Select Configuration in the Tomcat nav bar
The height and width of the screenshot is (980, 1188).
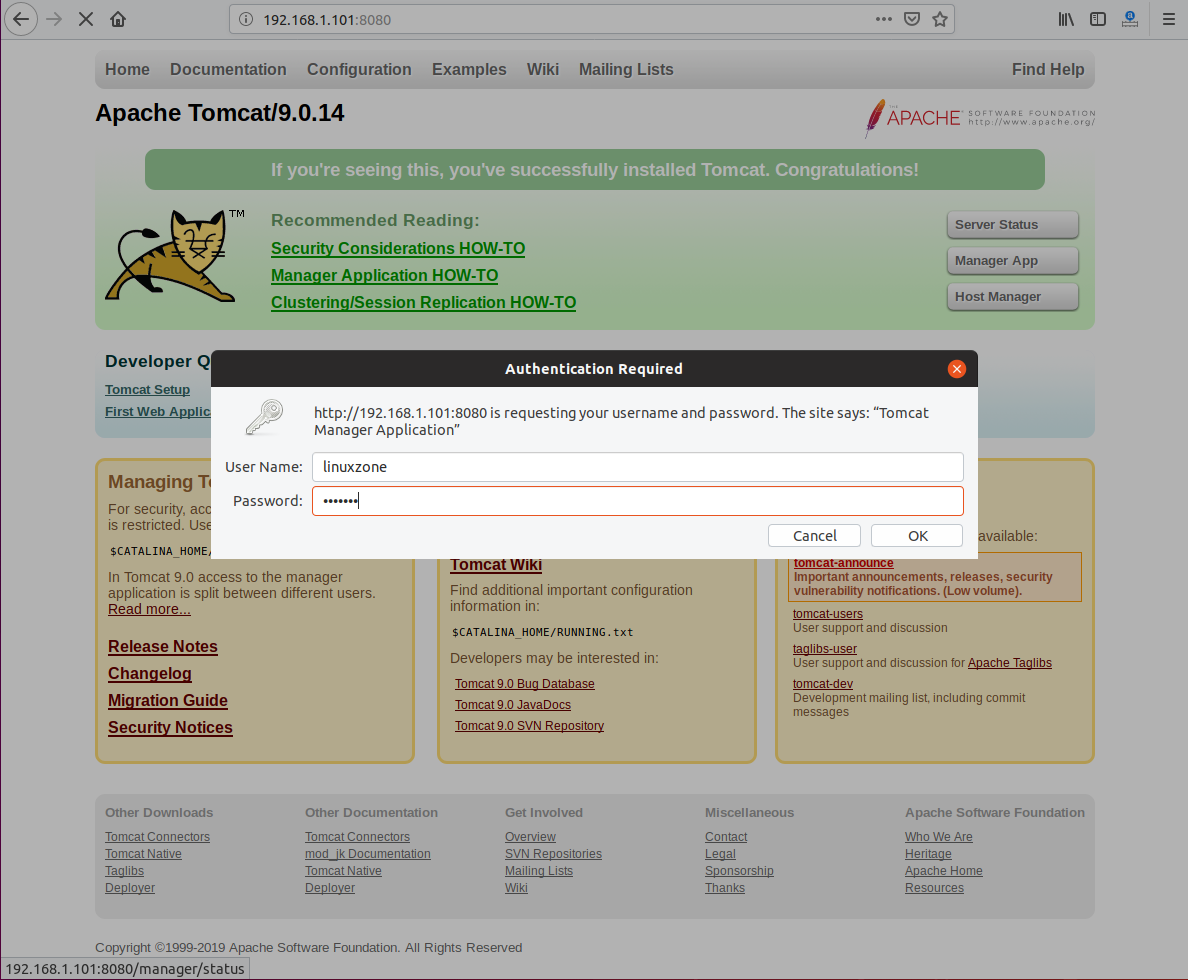tap(359, 70)
